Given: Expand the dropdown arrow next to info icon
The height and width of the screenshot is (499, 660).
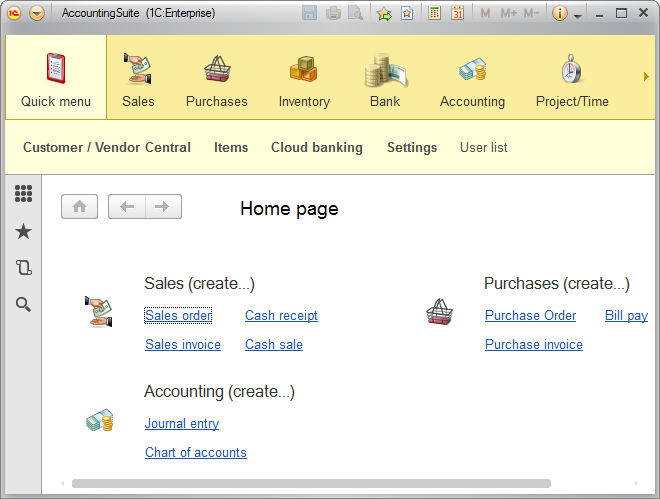Looking at the screenshot, I should coord(578,16).
